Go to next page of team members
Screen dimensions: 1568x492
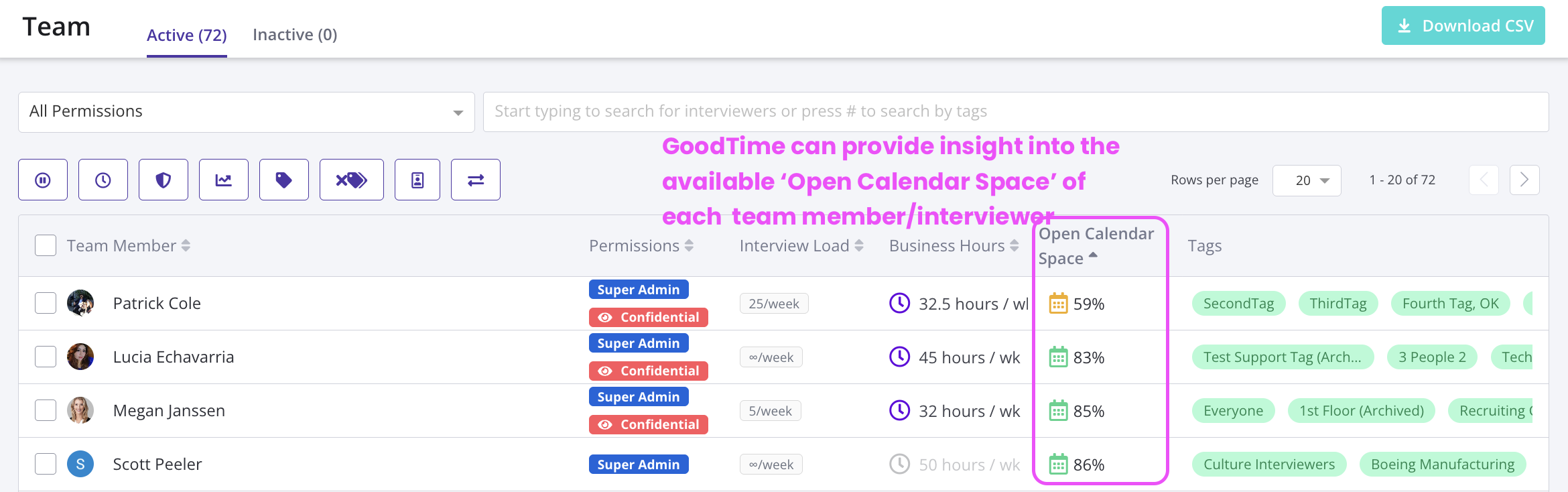1524,180
